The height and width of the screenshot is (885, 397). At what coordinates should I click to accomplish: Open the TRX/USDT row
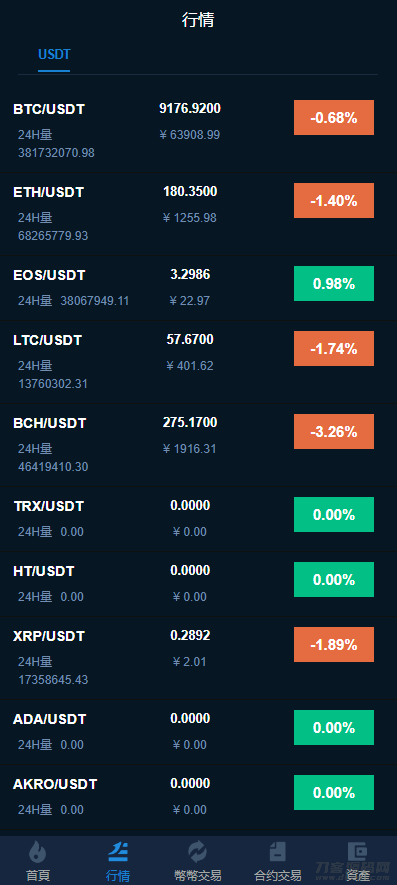[198, 518]
